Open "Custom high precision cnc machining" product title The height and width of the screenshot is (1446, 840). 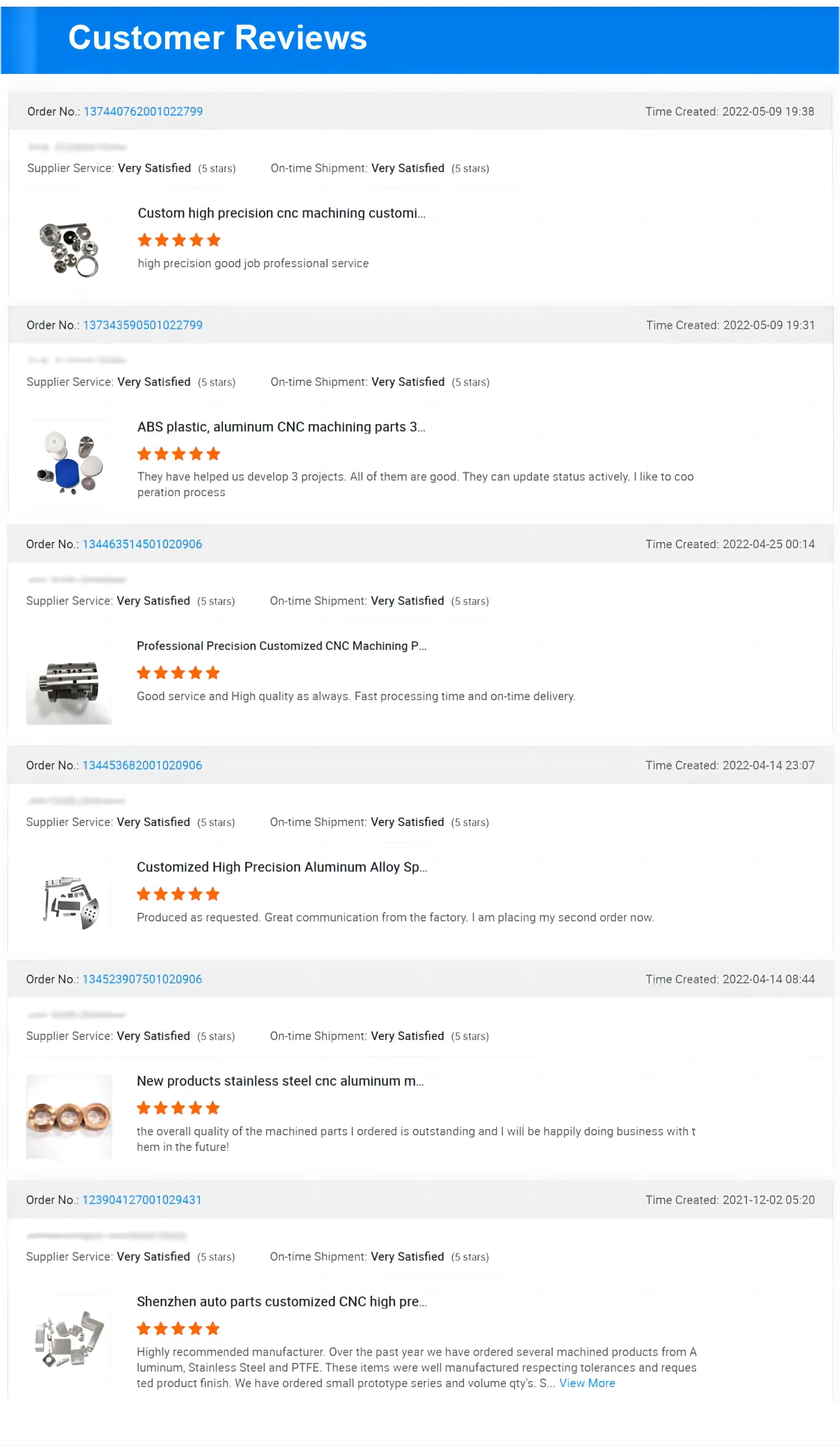pos(281,213)
